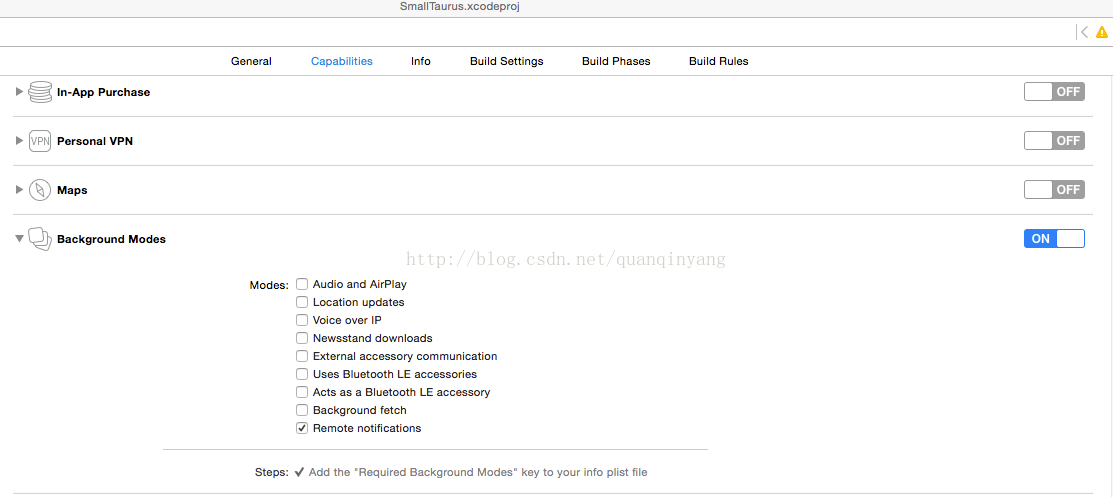
Task: Click the Maps compass icon
Action: click(x=40, y=190)
